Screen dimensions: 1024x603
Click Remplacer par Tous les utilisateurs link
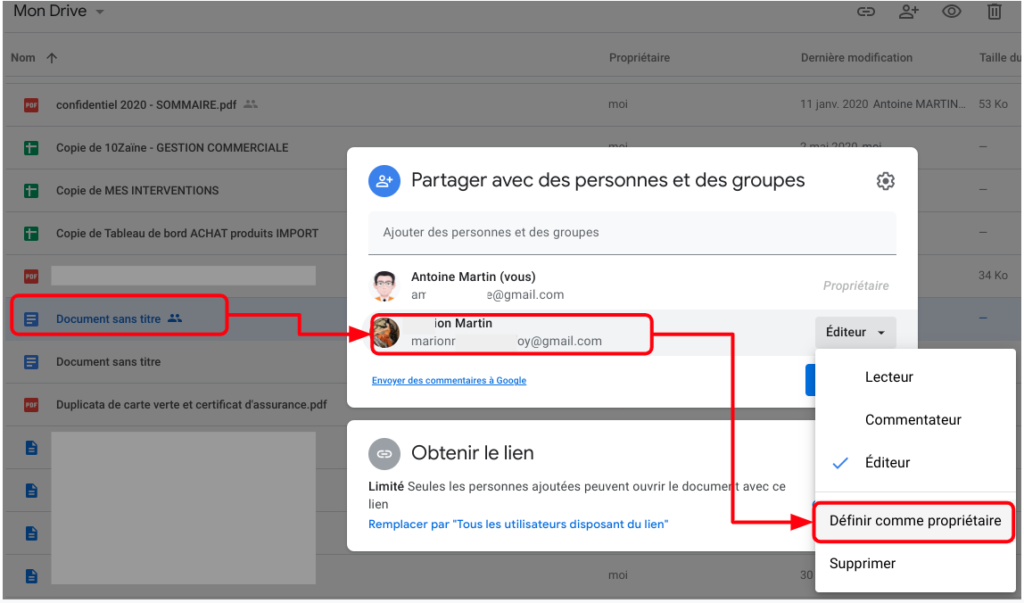[x=518, y=524]
